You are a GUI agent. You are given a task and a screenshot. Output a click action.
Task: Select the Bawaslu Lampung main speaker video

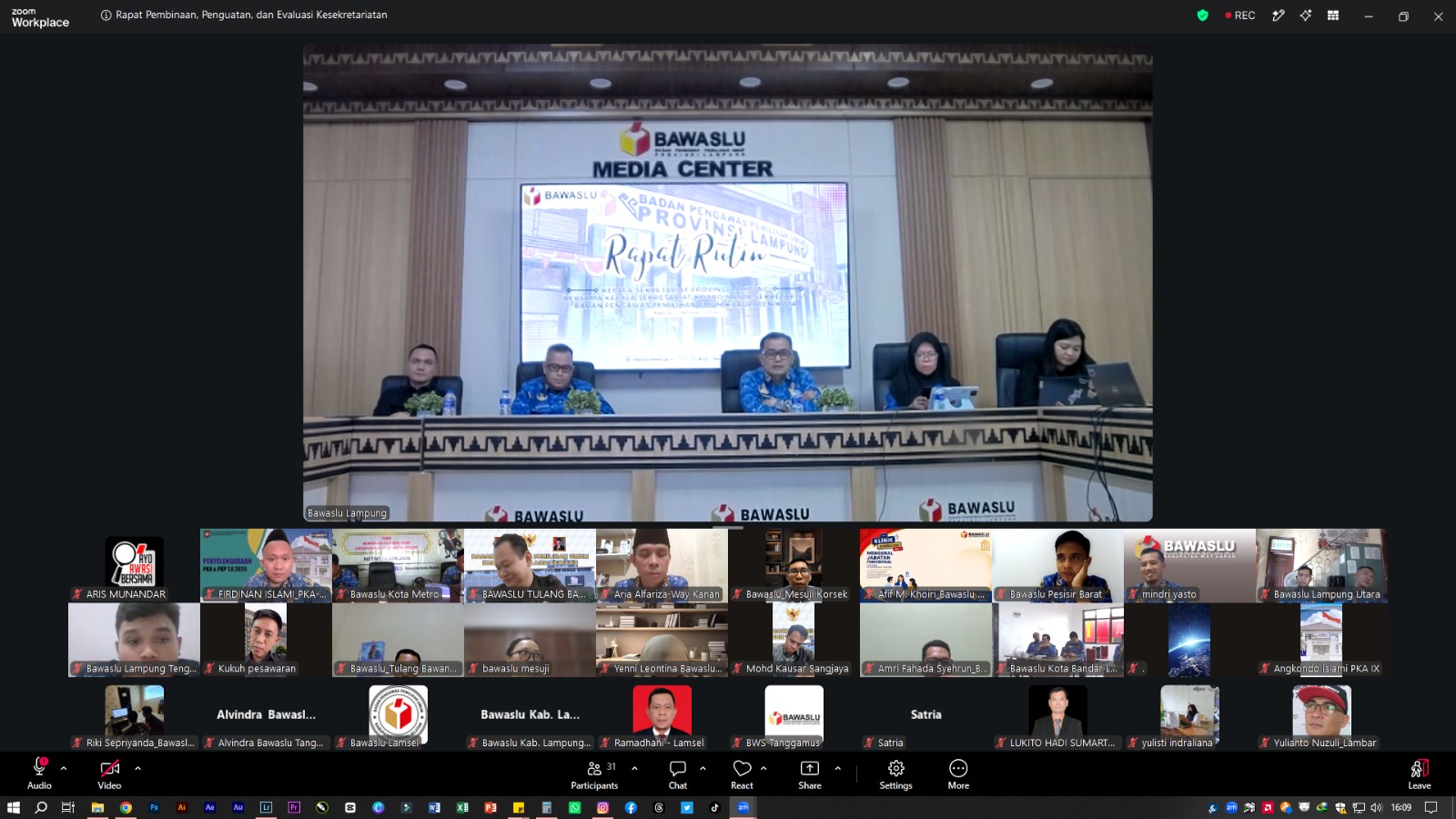(x=728, y=283)
